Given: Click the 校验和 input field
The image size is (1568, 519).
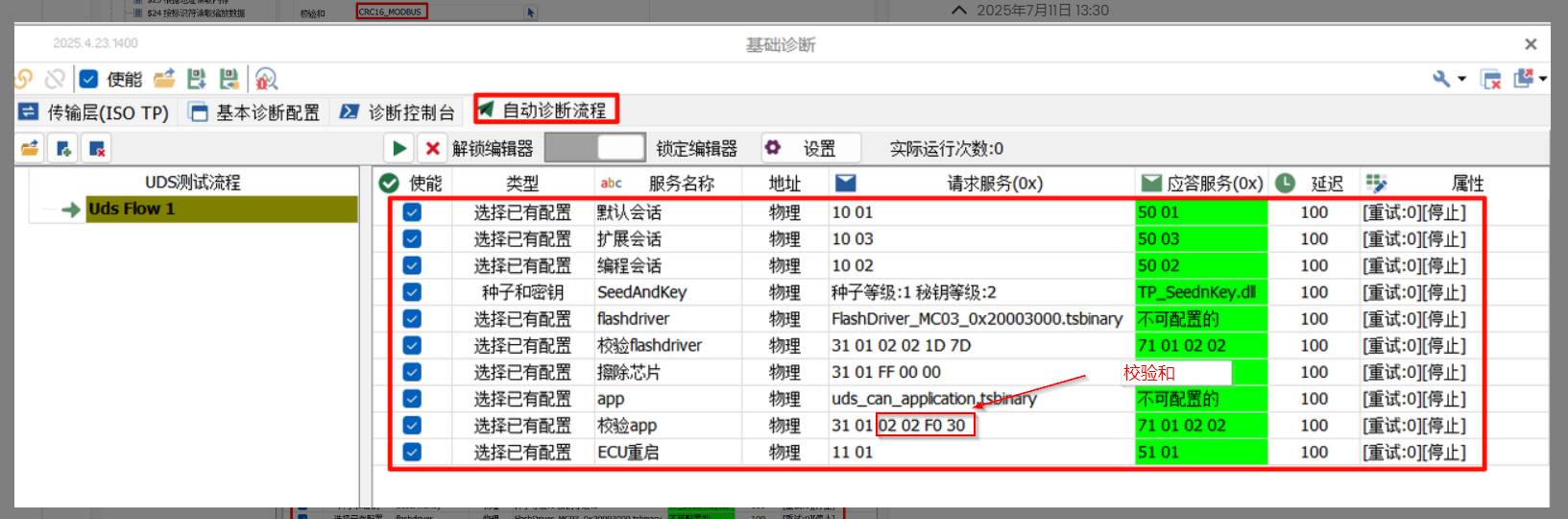Looking at the screenshot, I should tap(1176, 372).
